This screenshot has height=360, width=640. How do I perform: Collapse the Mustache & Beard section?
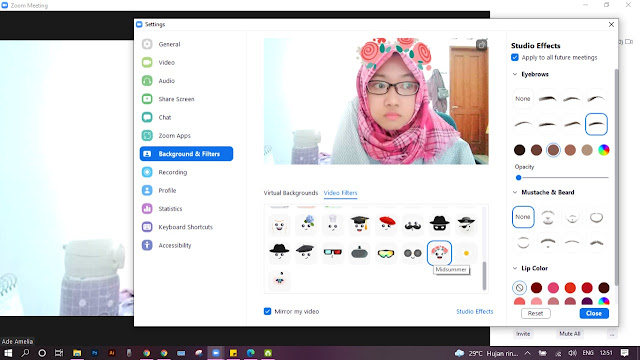(x=515, y=192)
